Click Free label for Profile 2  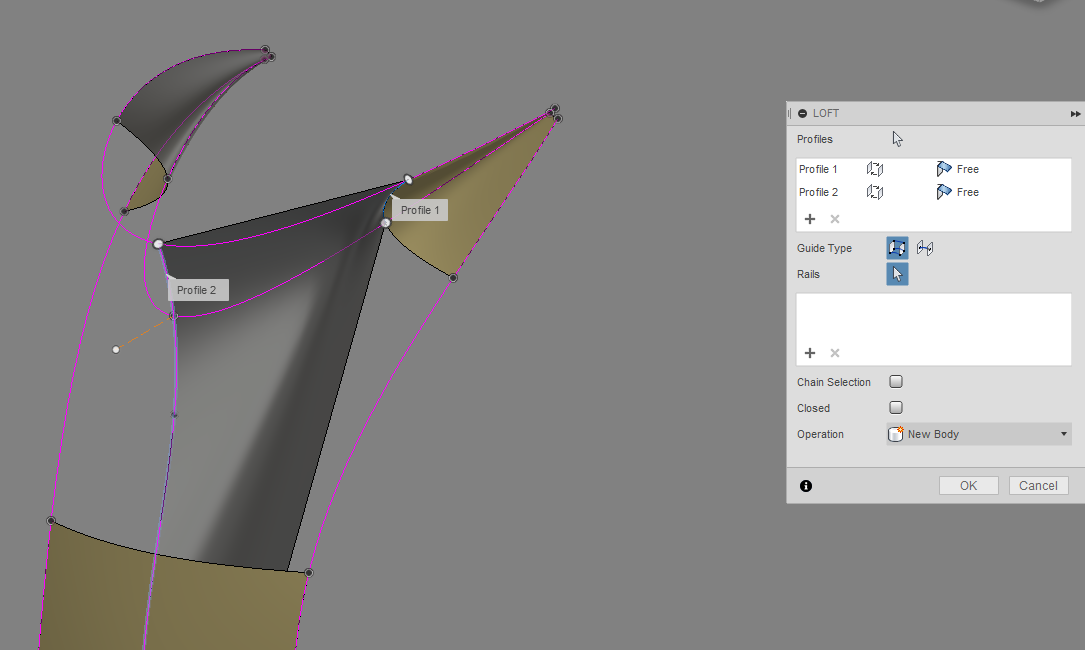(x=967, y=192)
